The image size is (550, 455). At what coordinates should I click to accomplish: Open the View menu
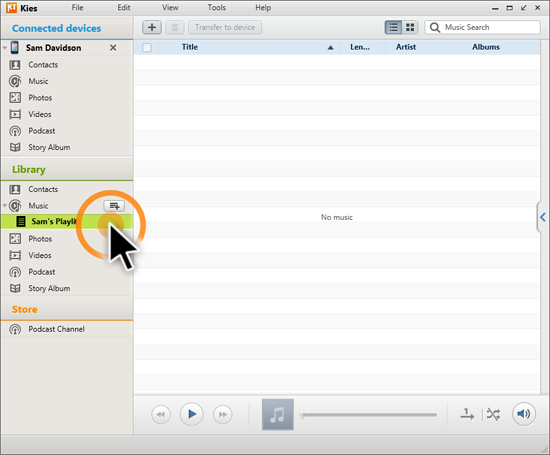170,7
